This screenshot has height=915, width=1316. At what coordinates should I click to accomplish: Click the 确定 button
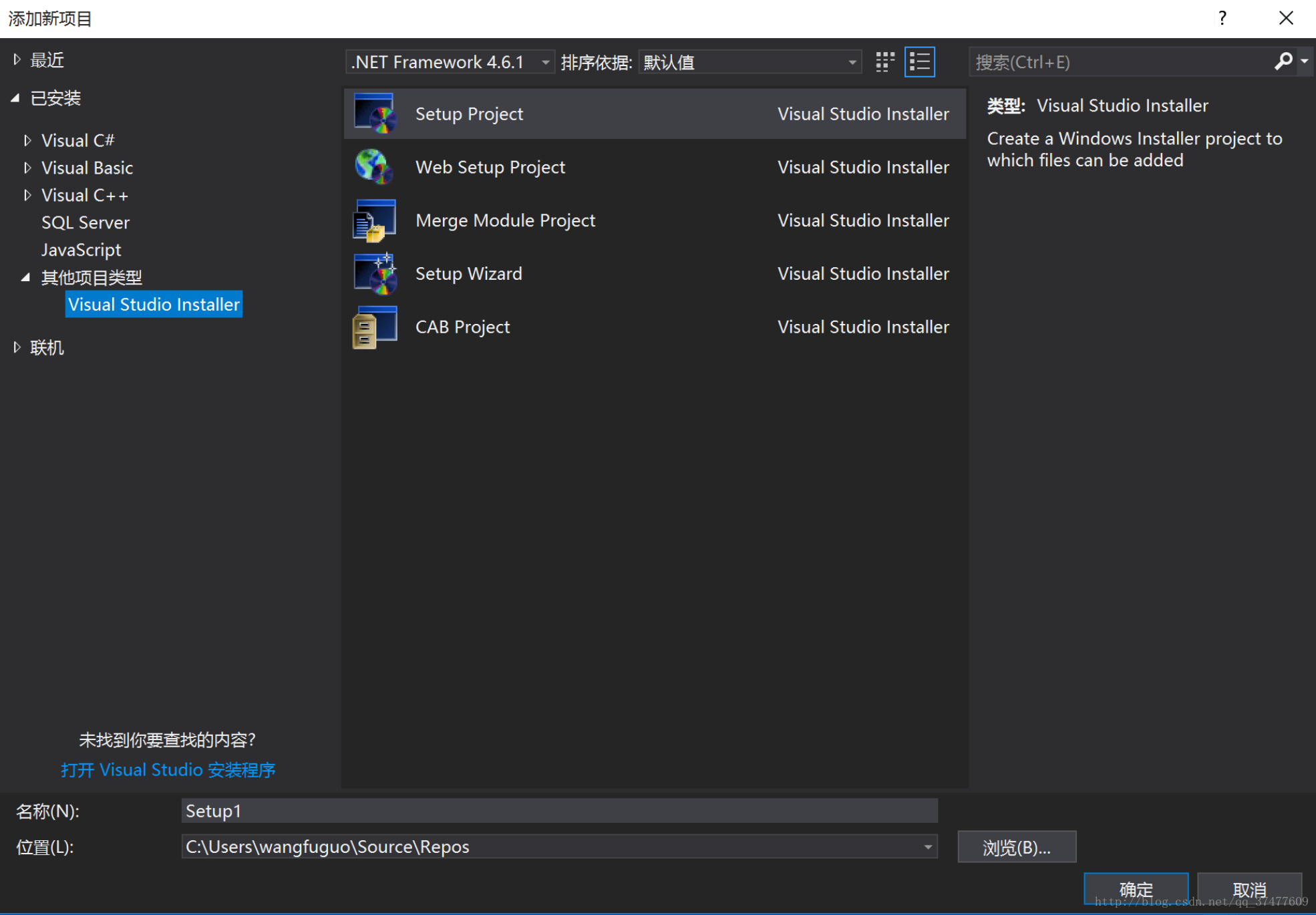coord(1136,890)
